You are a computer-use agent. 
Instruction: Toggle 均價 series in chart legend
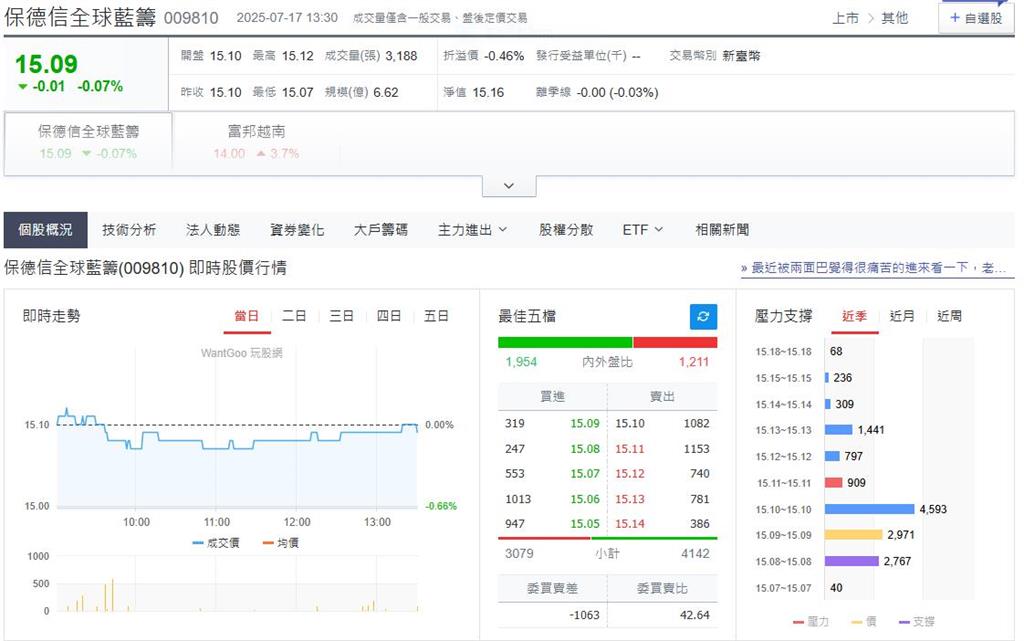(x=281, y=543)
